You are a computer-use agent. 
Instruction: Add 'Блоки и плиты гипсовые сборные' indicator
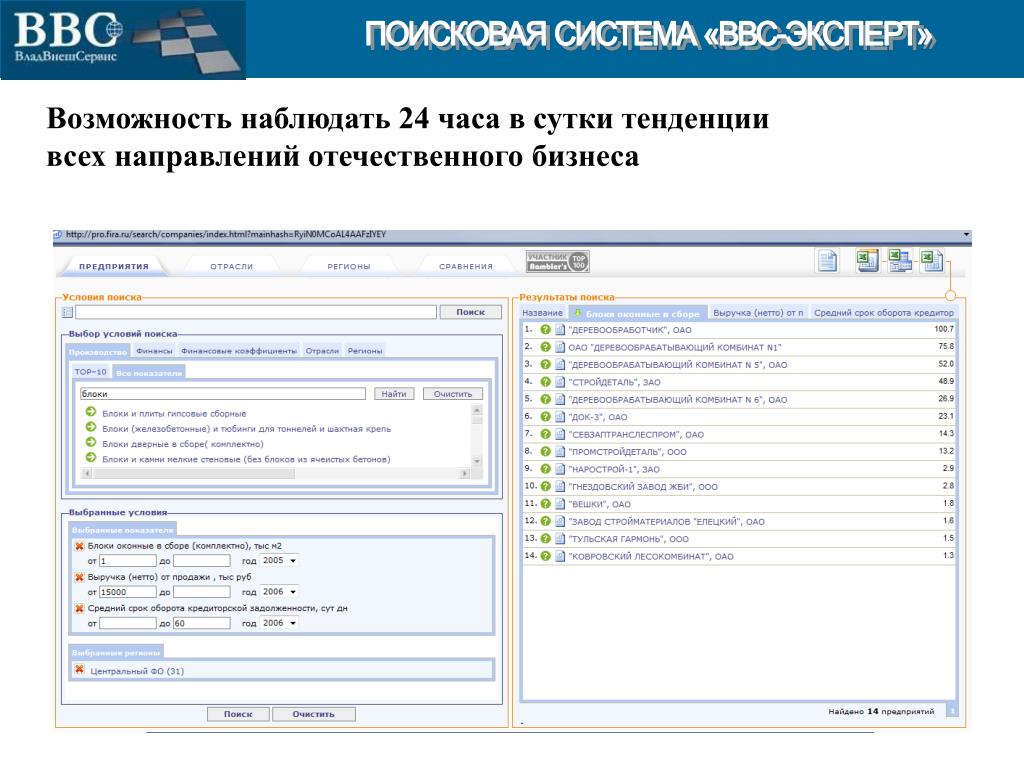tap(91, 412)
